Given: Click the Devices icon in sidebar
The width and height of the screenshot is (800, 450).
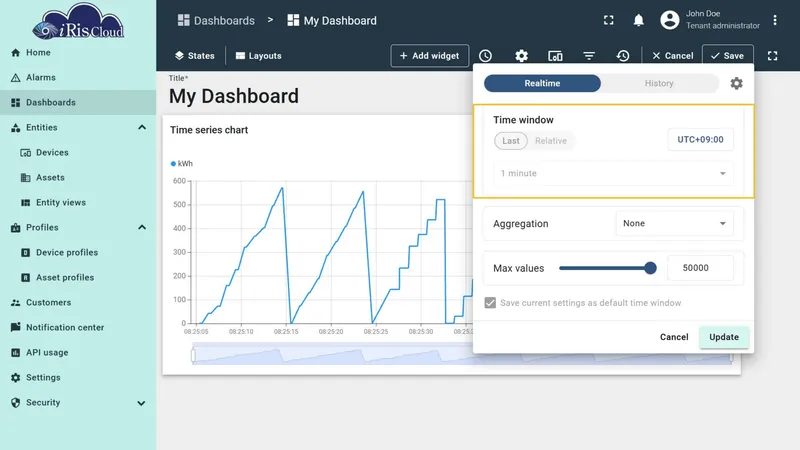Looking at the screenshot, I should pyautogui.click(x=26, y=153).
